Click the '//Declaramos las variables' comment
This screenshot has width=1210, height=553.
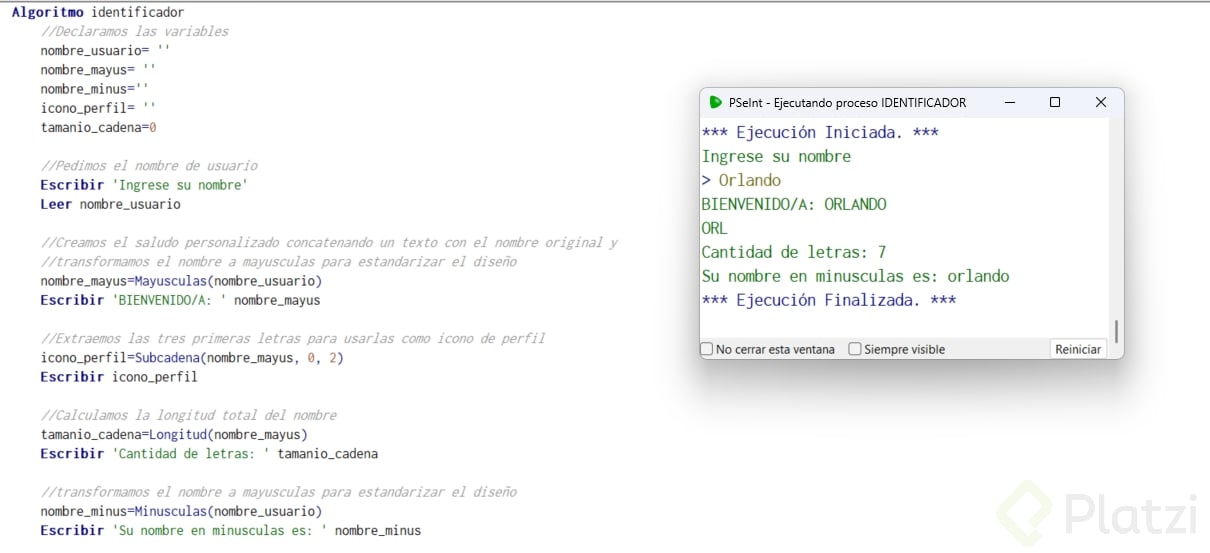pyautogui.click(x=134, y=31)
